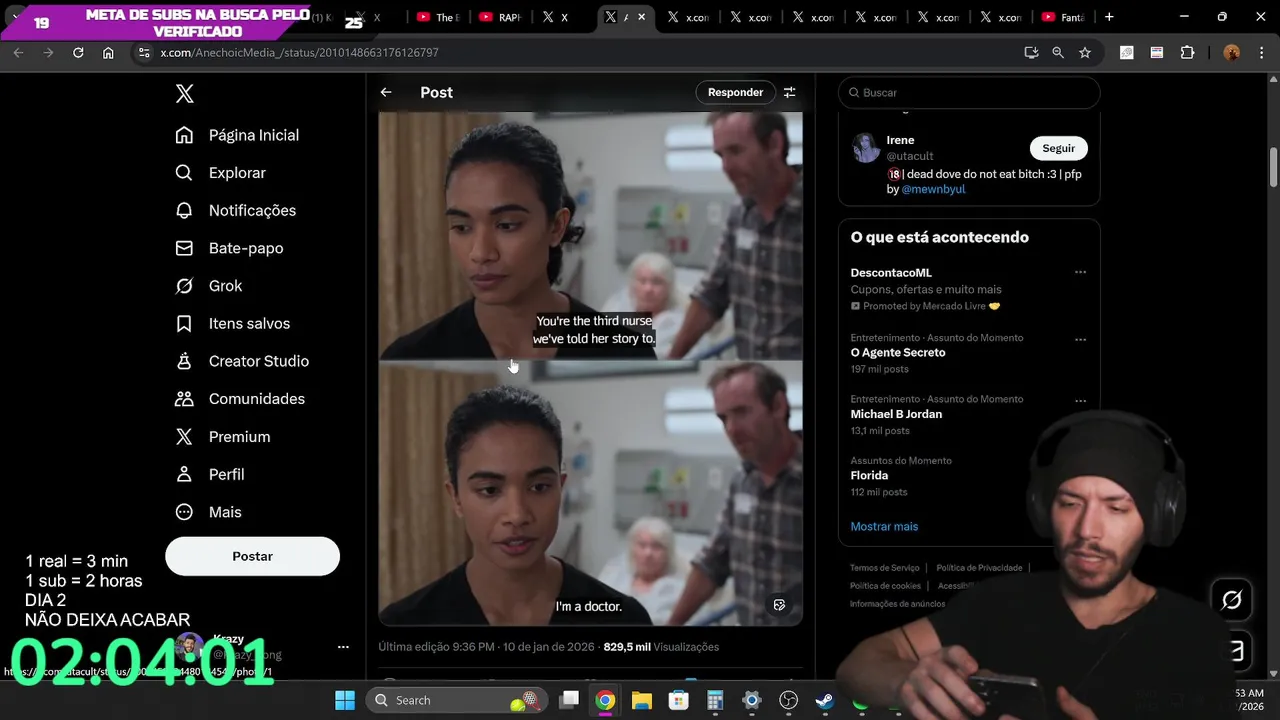Open OBS Studio from taskbar
Image resolution: width=1280 pixels, height=720 pixels.
tap(789, 700)
